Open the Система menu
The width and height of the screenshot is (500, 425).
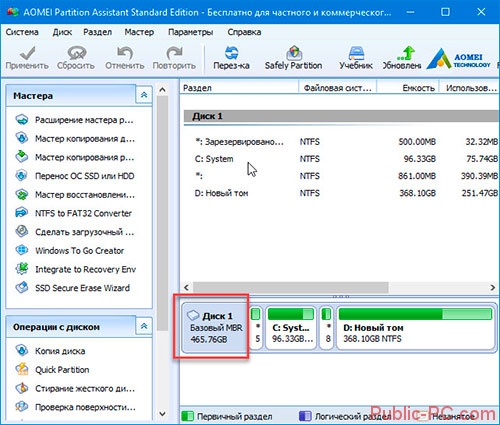click(22, 32)
